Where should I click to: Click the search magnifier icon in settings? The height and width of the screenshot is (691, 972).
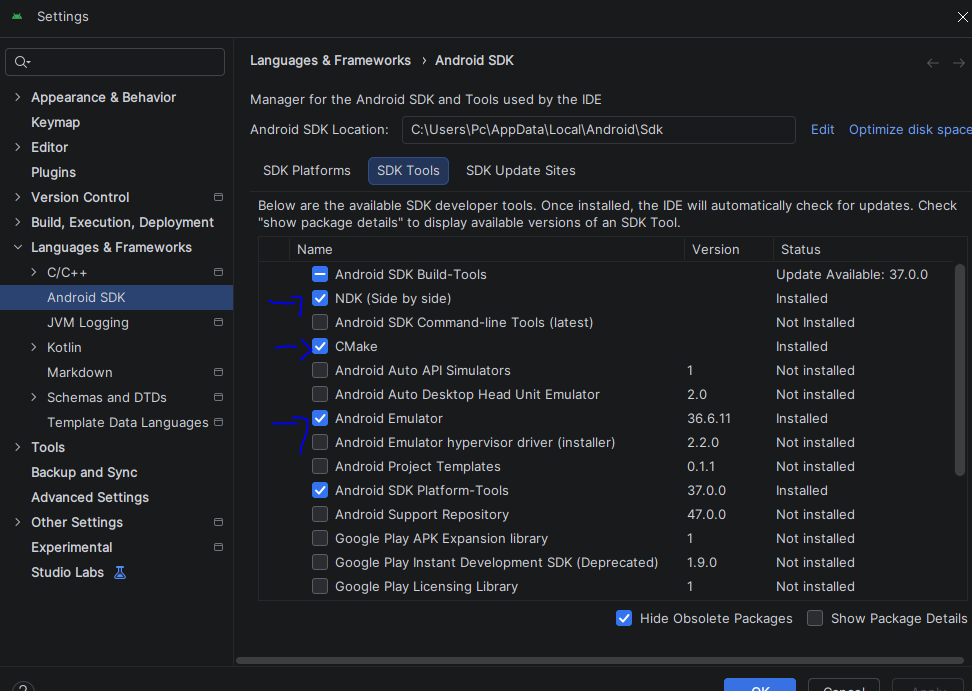(22, 62)
